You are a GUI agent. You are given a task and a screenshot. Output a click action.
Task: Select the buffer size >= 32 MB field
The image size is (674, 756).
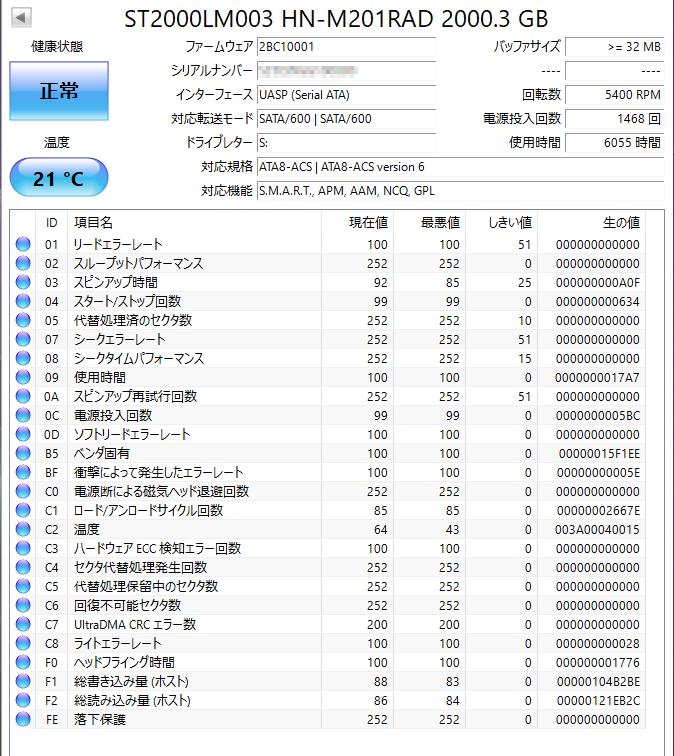(615, 47)
